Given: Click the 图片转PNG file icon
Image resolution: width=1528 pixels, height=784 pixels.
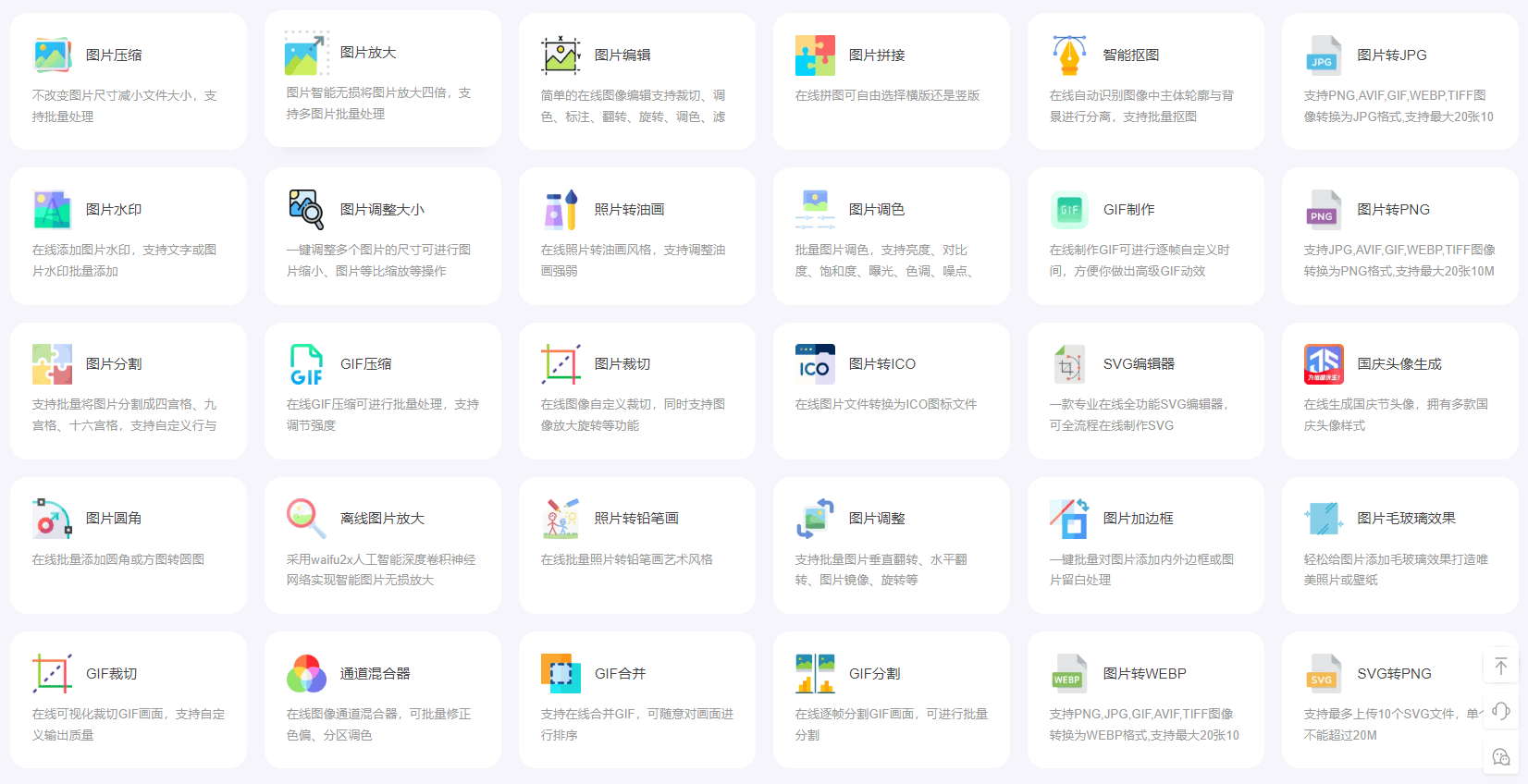Looking at the screenshot, I should click(1324, 210).
